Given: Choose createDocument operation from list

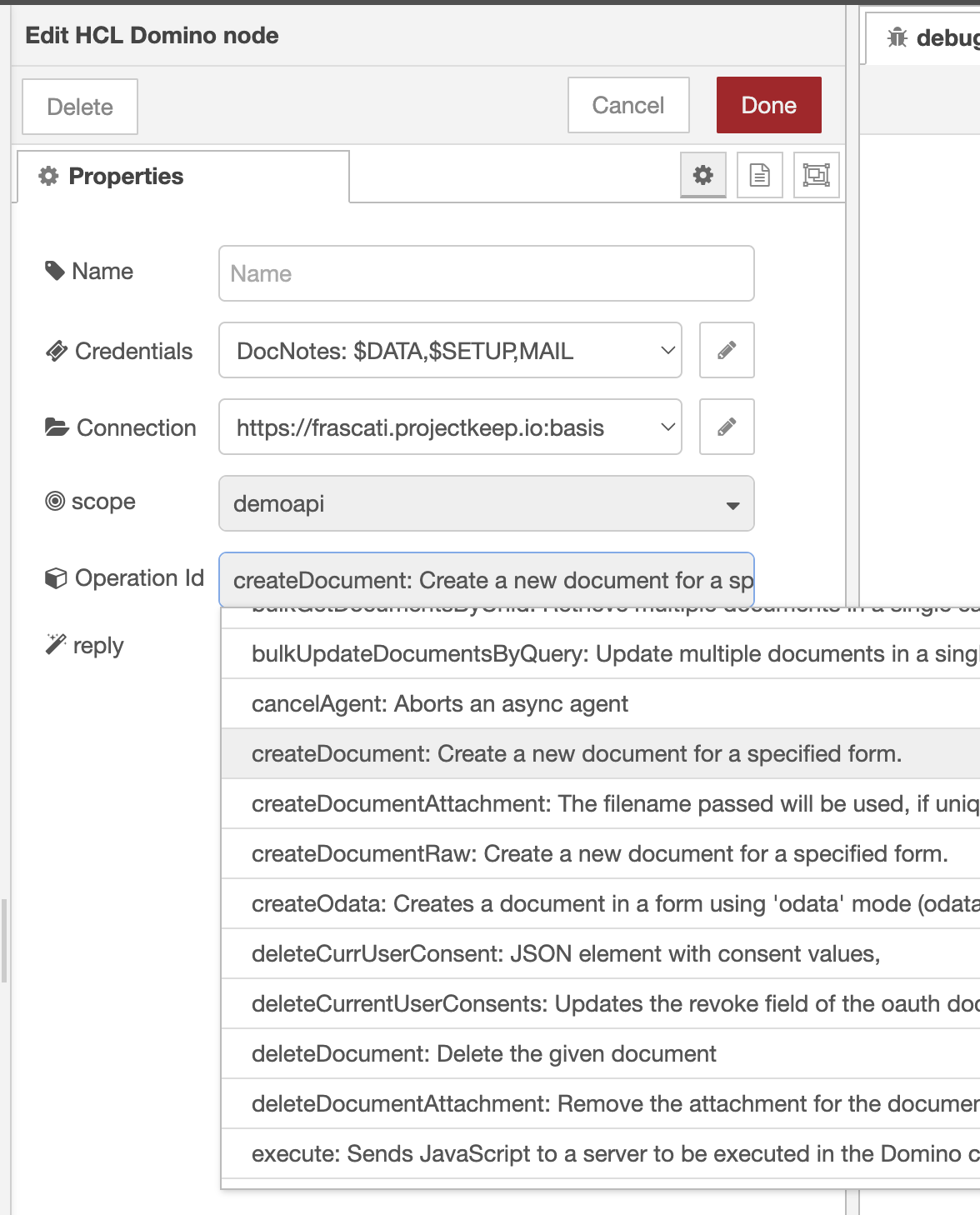Looking at the screenshot, I should tap(601, 754).
